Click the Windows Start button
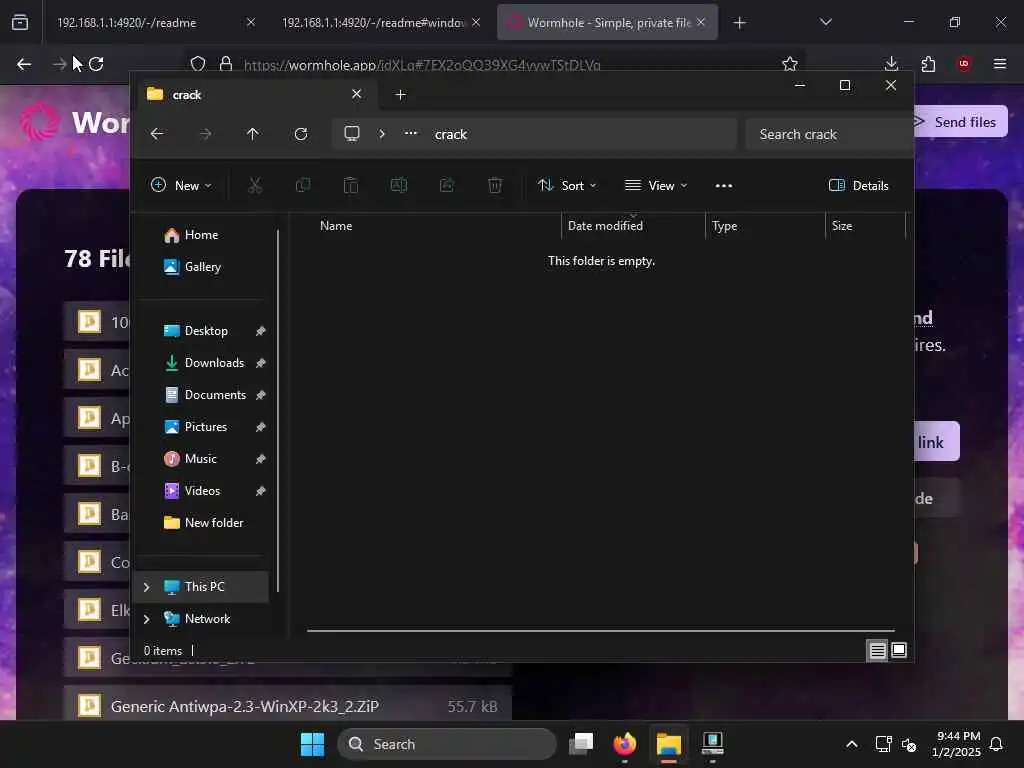 coord(312,744)
